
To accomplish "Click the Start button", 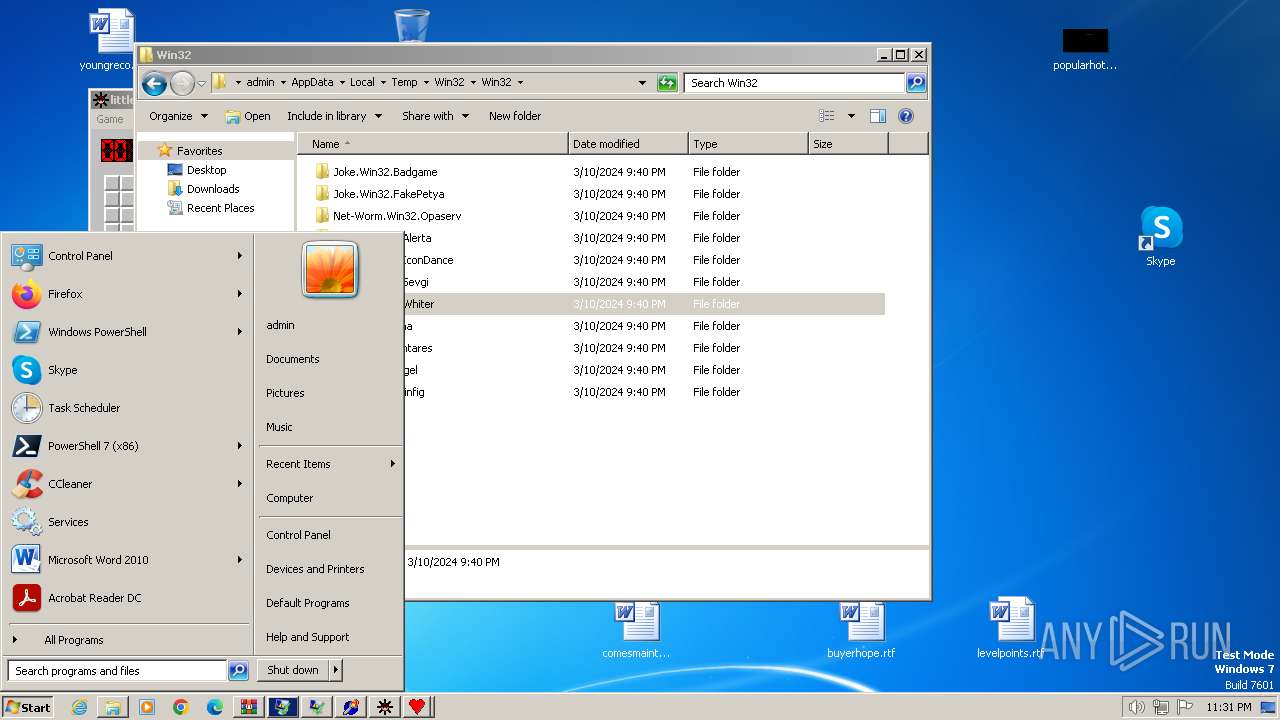I will point(28,707).
